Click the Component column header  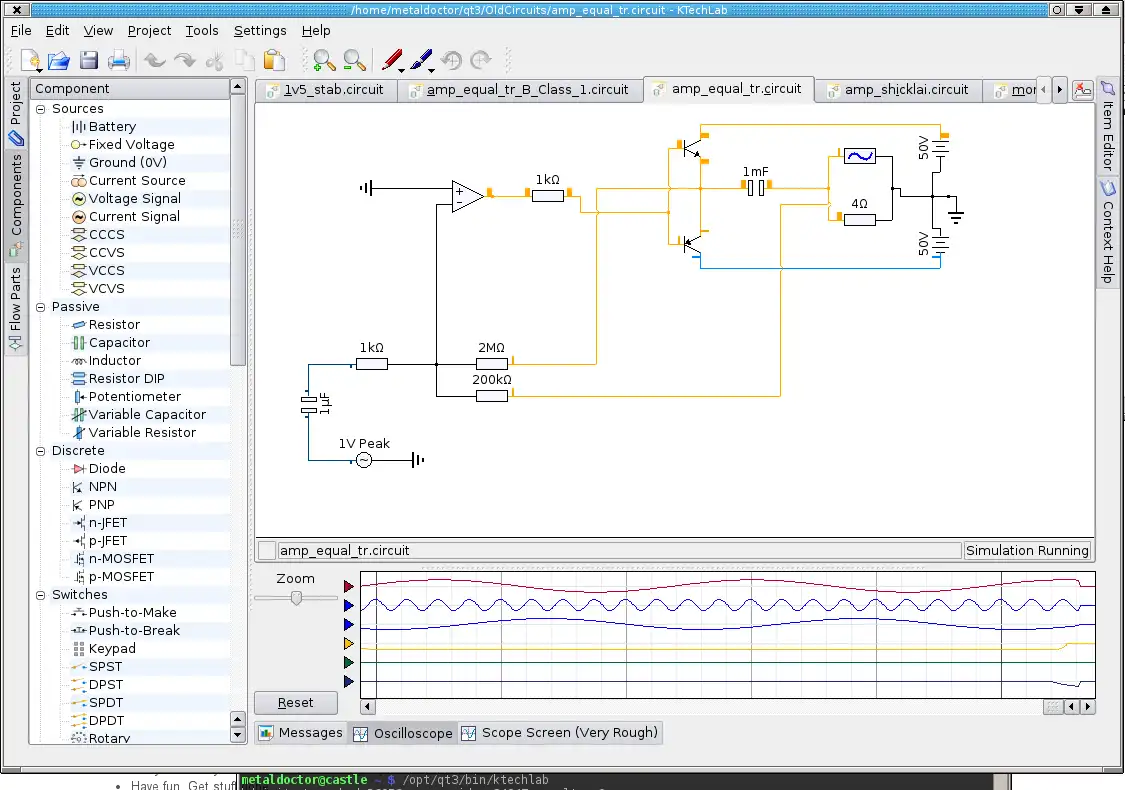coord(130,88)
